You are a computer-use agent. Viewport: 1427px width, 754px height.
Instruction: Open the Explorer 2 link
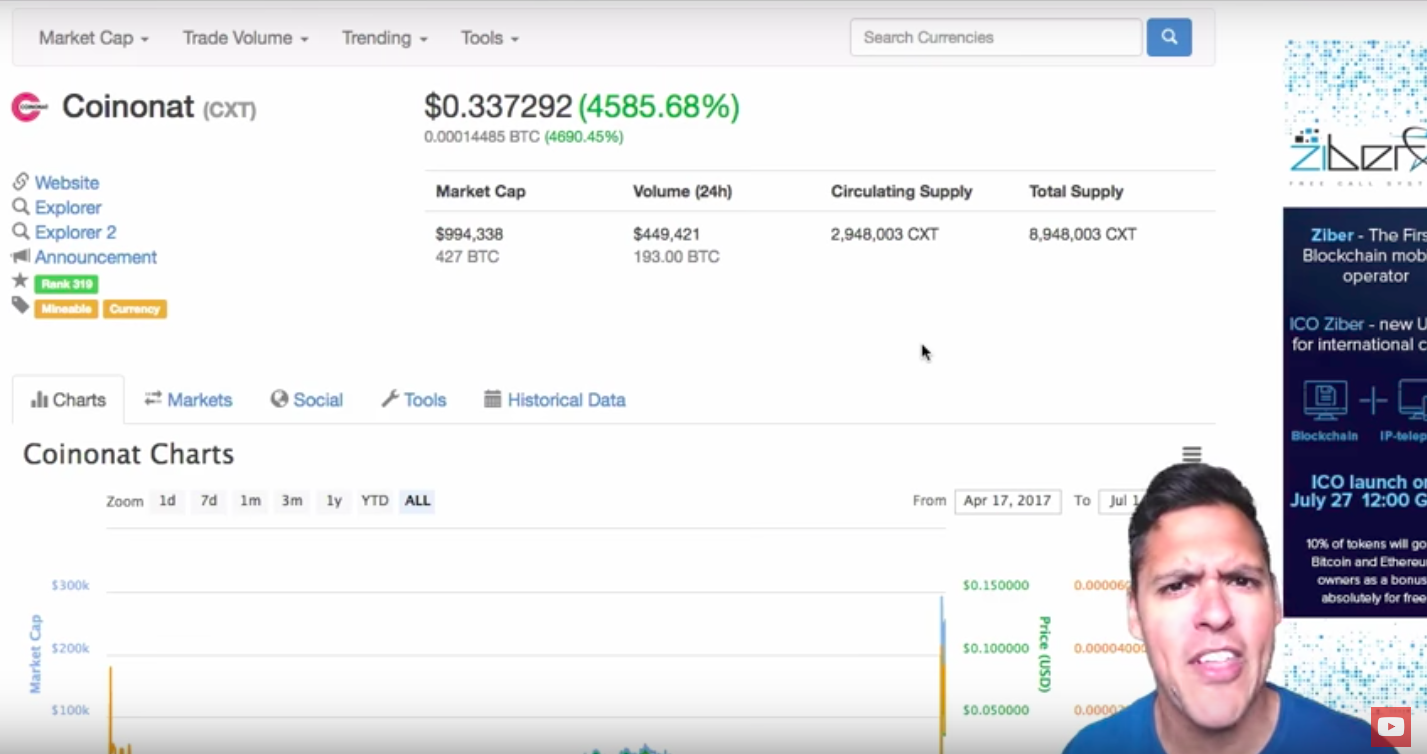(x=75, y=232)
